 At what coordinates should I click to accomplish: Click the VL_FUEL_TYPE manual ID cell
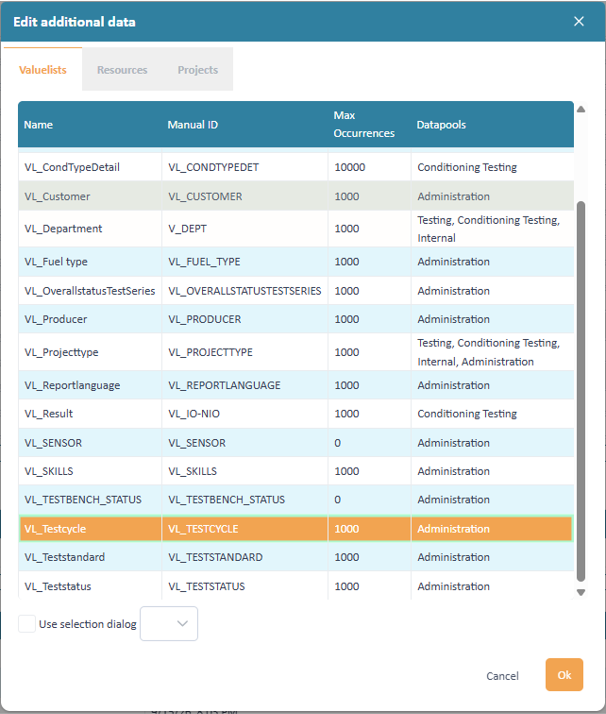[x=245, y=262]
